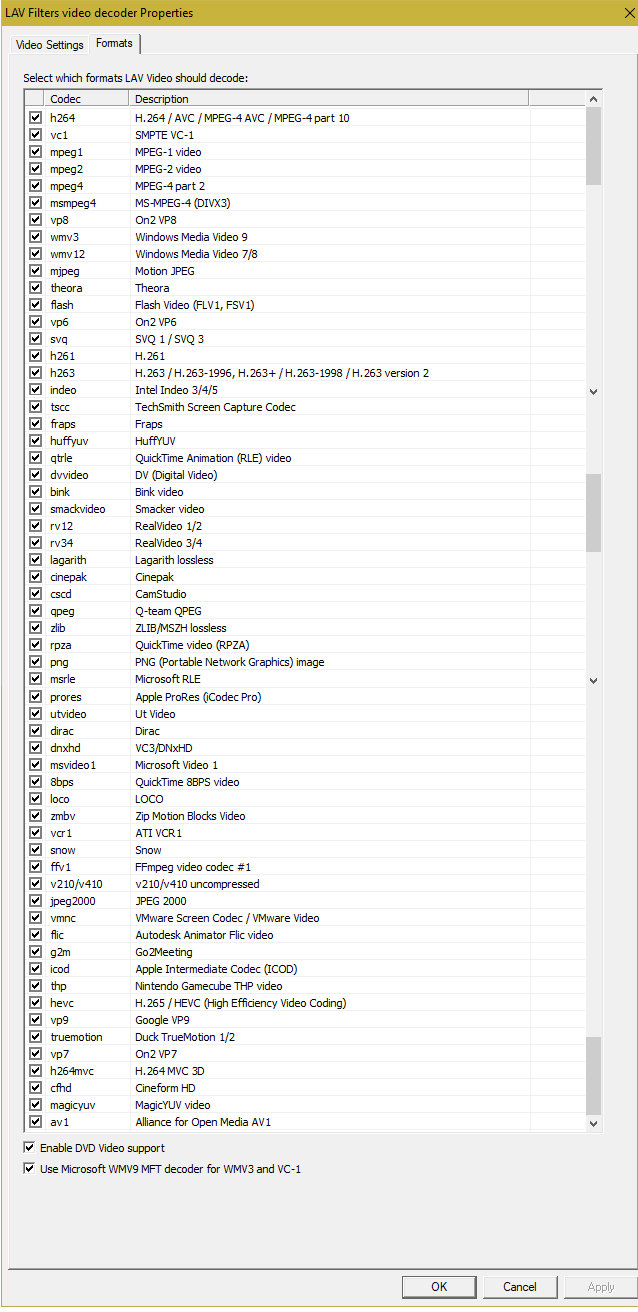638x1312 pixels.
Task: Disable the prores codec checkbox
Action: pyautogui.click(x=35, y=697)
